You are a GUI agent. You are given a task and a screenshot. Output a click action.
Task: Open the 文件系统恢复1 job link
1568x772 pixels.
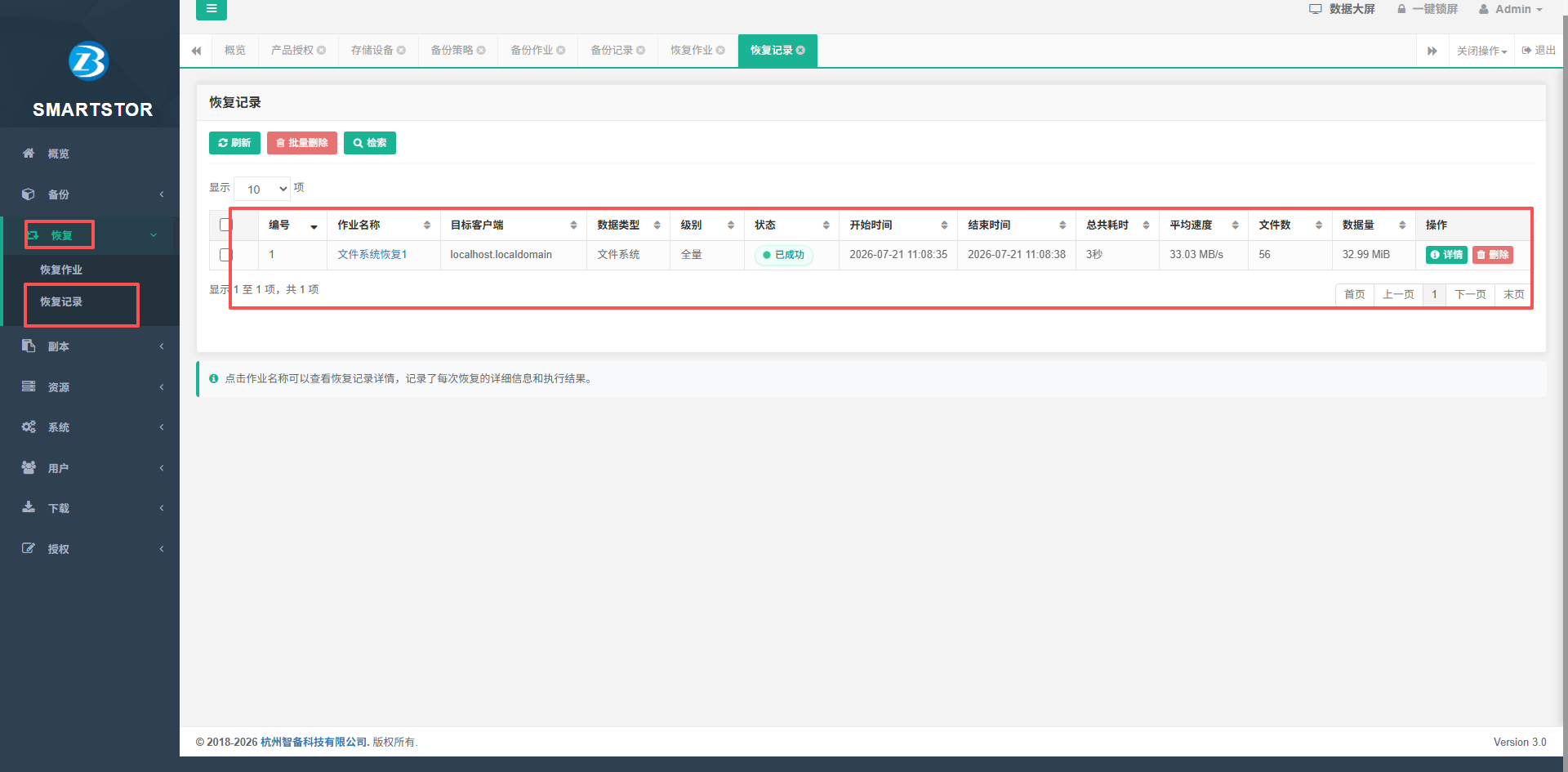click(x=372, y=255)
